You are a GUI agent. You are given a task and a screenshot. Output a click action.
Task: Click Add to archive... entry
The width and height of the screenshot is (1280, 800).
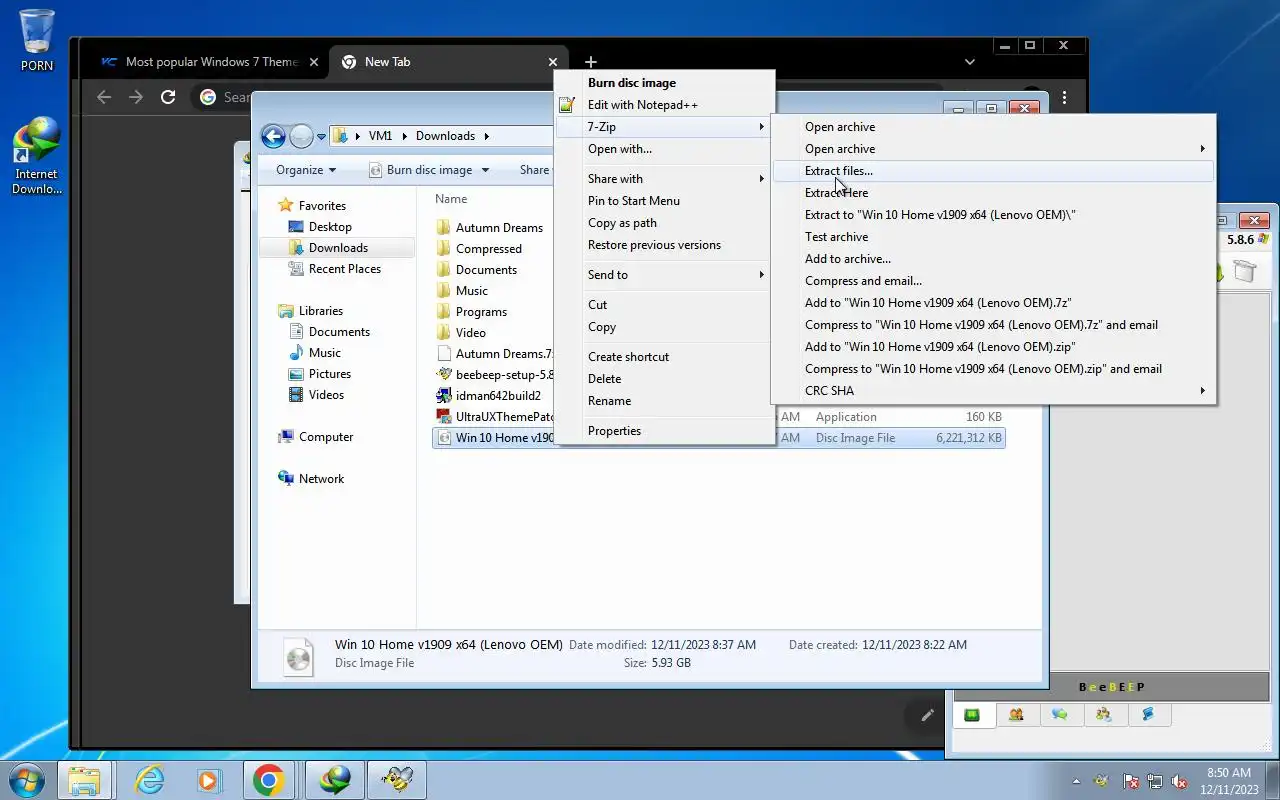tap(993, 259)
